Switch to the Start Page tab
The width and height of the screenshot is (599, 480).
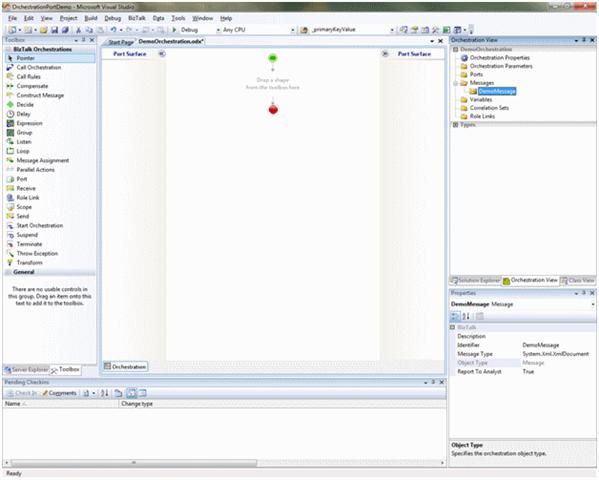120,42
